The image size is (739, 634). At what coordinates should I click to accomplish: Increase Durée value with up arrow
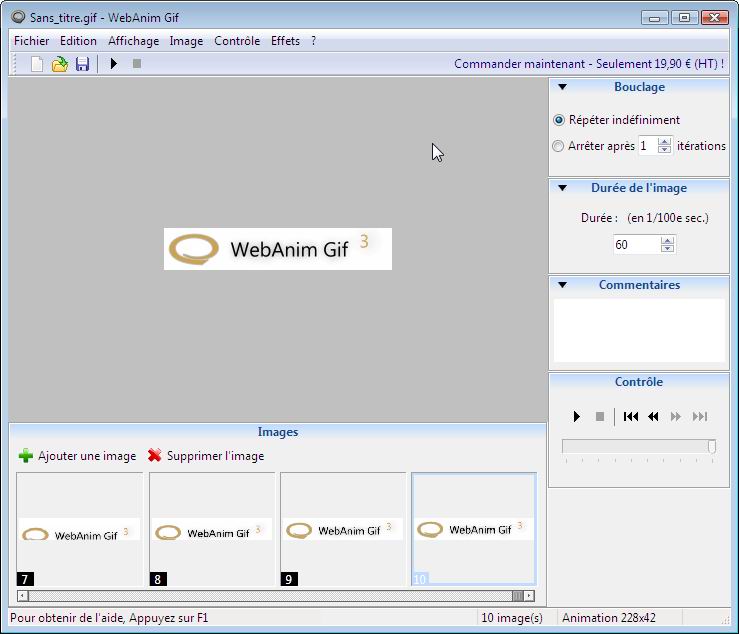667,240
